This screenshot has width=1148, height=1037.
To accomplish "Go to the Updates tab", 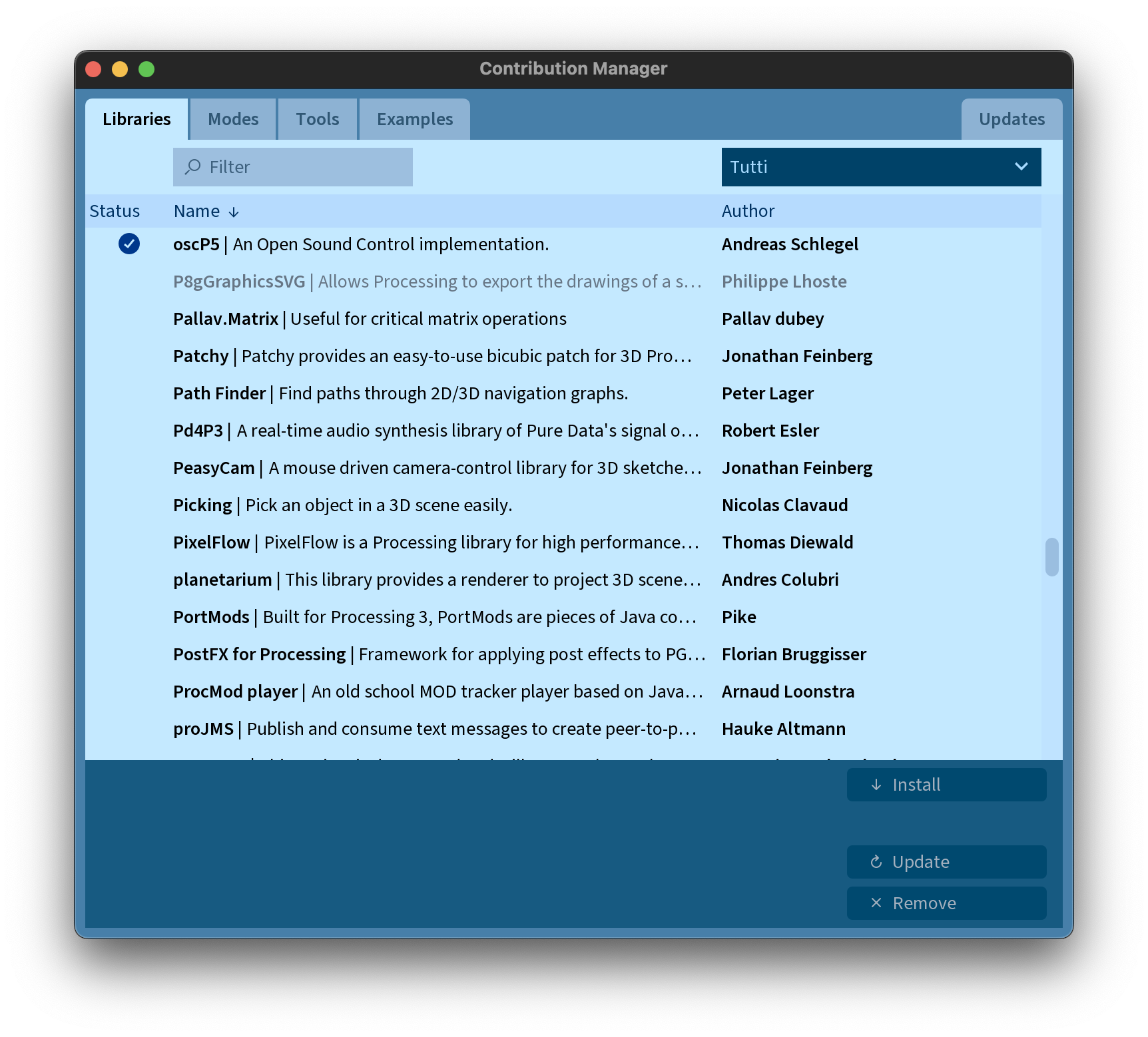I will coord(1011,119).
